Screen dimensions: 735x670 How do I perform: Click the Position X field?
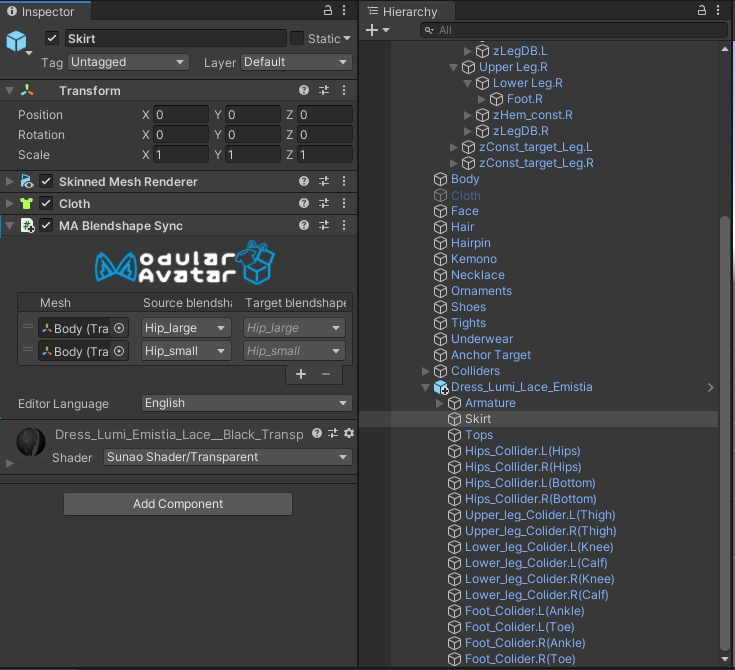(x=181, y=114)
